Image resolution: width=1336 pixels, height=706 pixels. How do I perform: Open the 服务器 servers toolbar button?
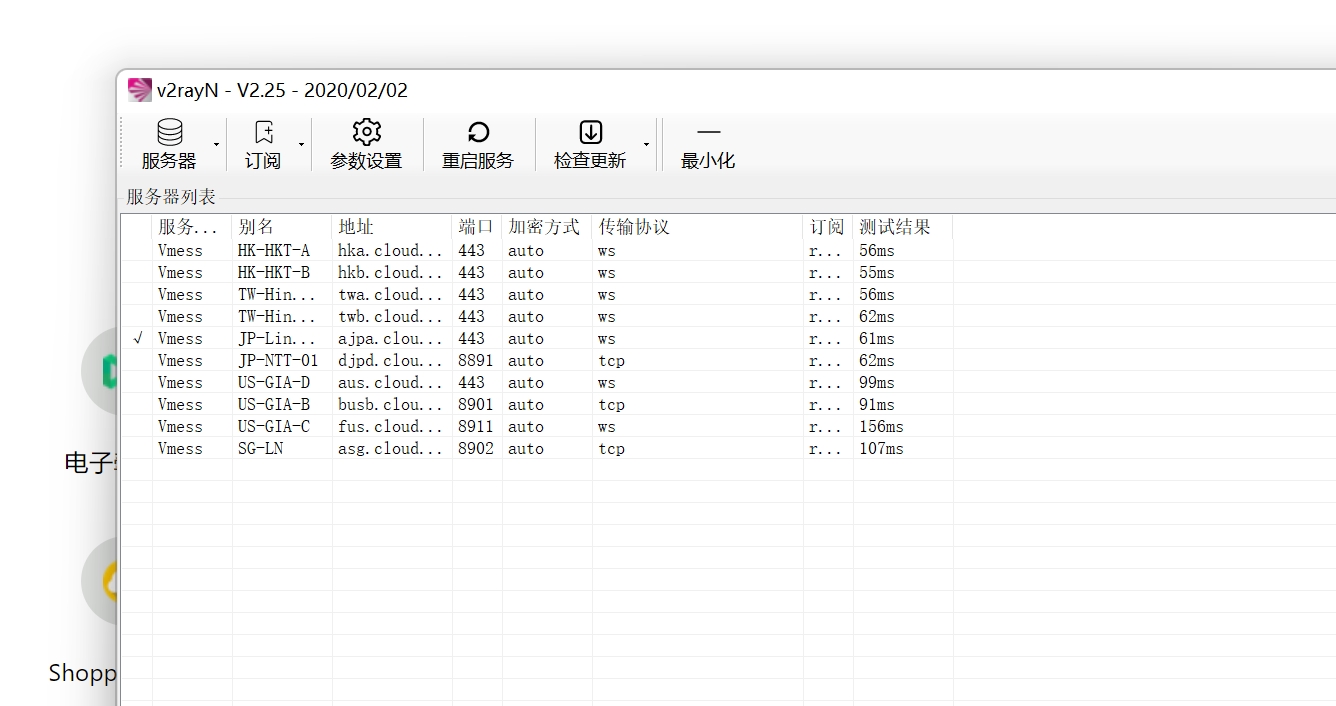169,145
